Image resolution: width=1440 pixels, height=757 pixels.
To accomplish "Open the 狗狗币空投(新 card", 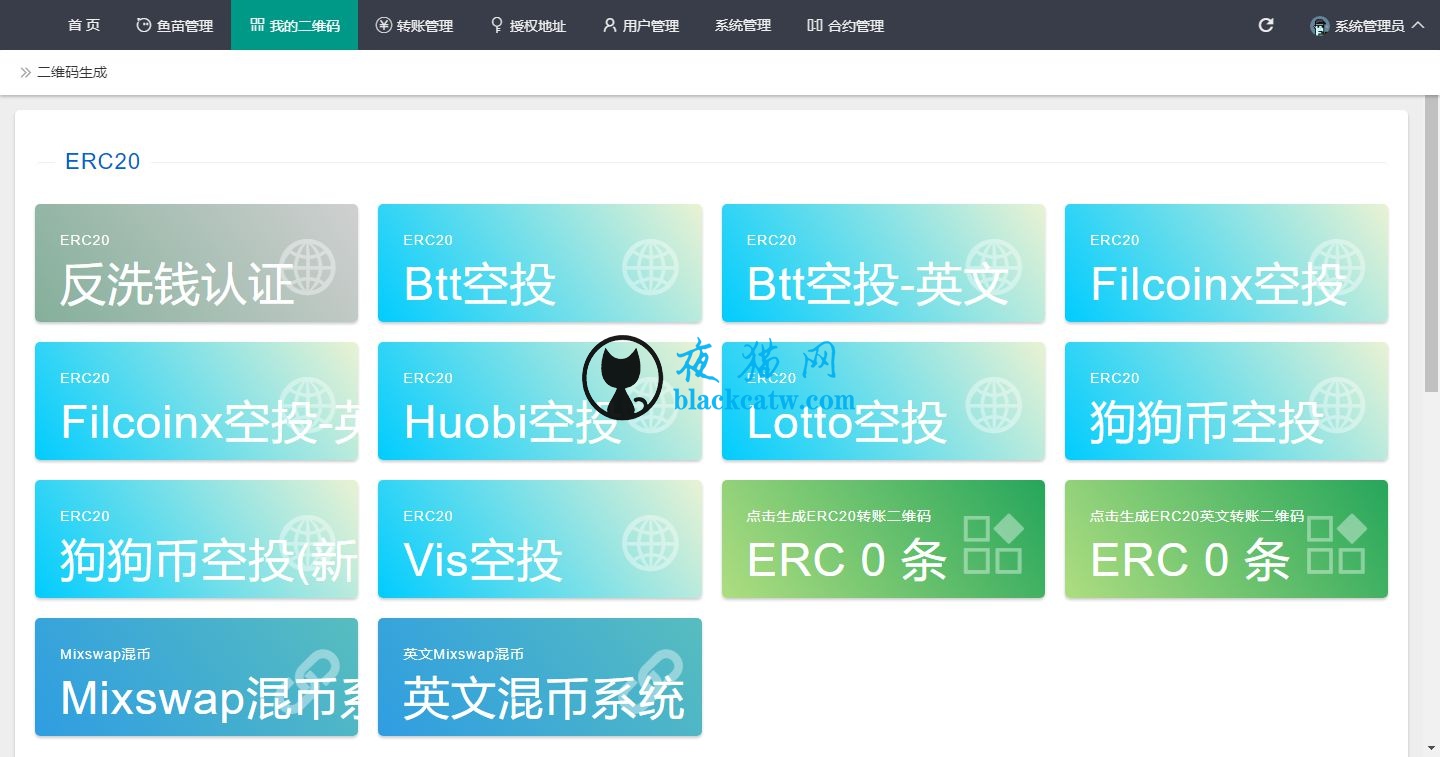I will (x=196, y=539).
